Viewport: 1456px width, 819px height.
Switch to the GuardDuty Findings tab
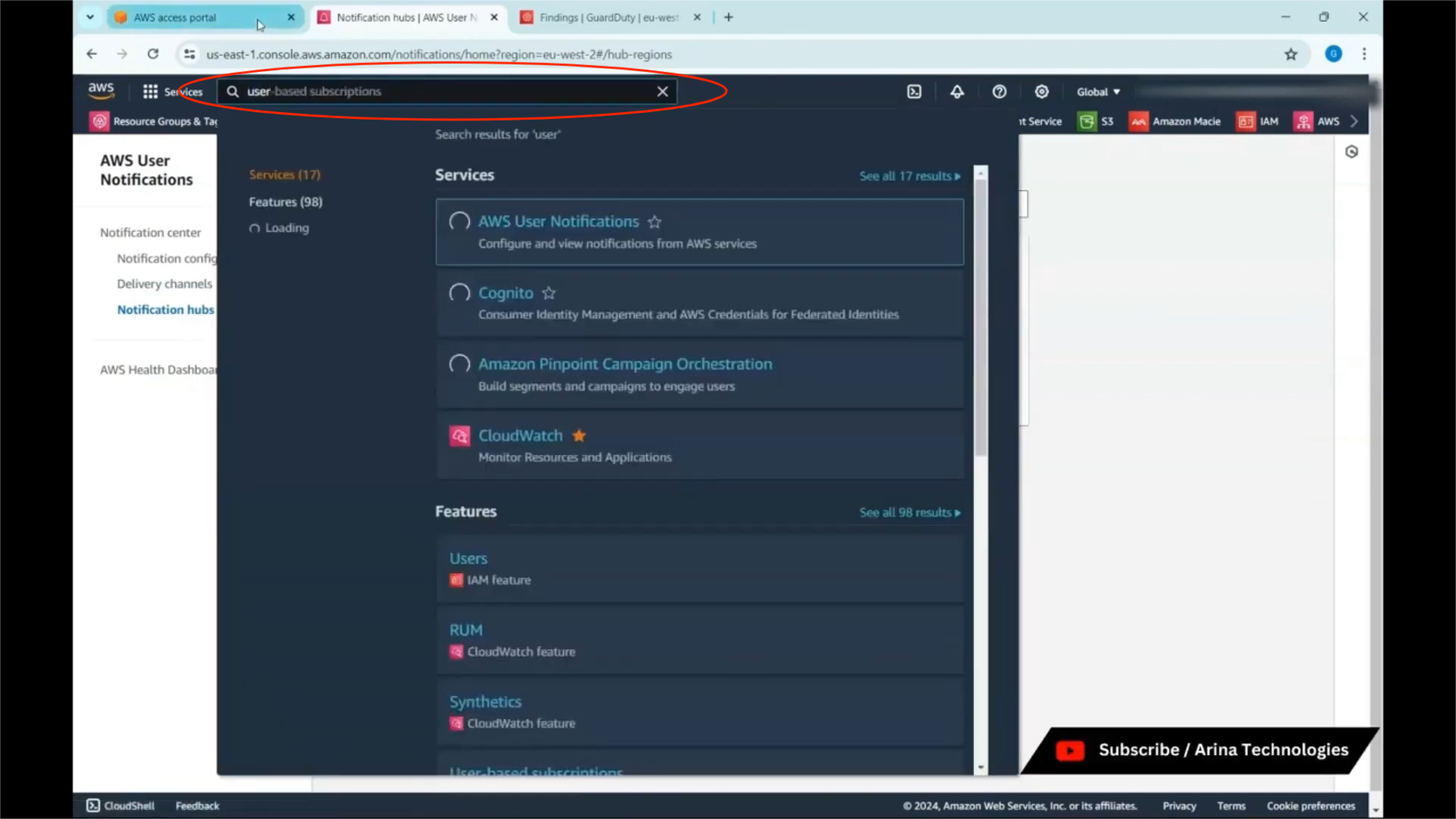click(608, 17)
